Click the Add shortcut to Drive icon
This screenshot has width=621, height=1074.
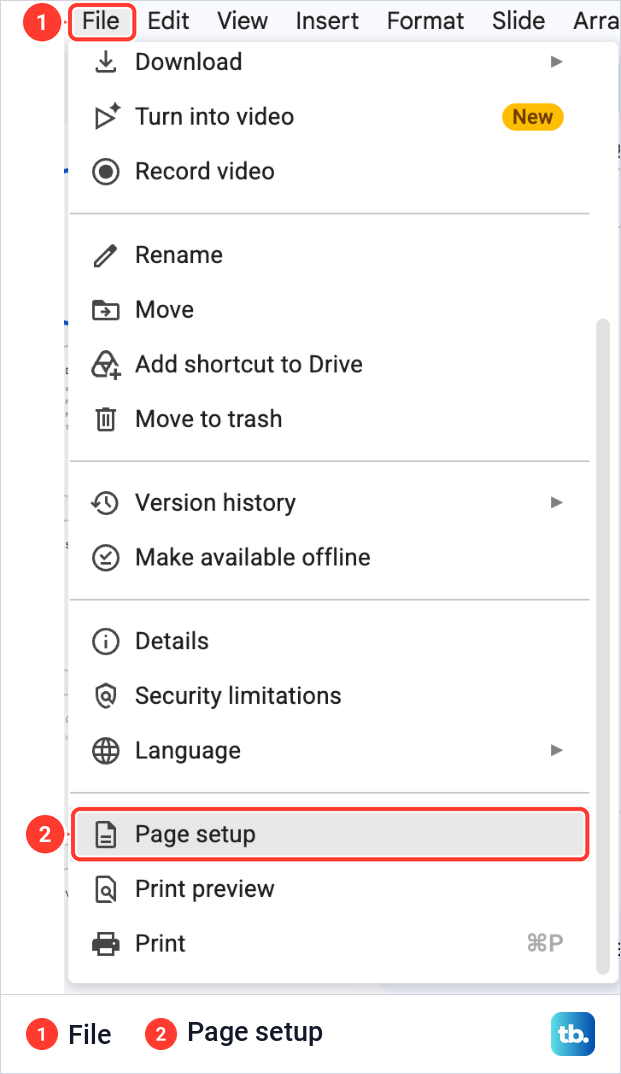106,364
